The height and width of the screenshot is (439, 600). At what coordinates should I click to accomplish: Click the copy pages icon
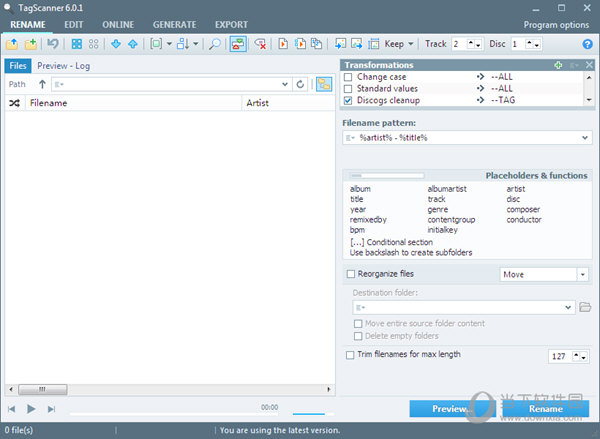coord(316,44)
